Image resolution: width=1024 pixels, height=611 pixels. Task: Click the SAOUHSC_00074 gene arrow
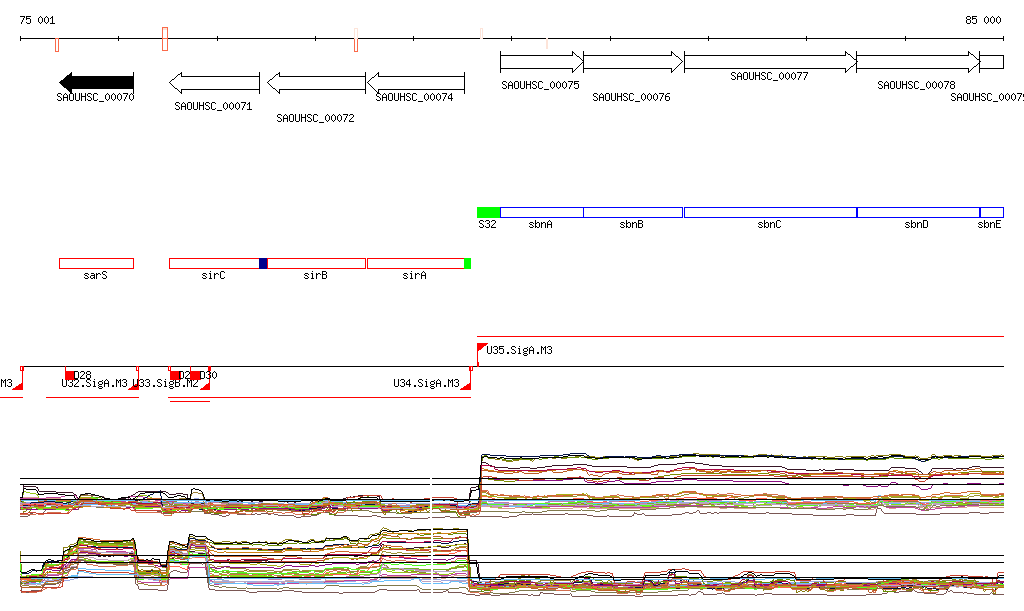[x=416, y=82]
